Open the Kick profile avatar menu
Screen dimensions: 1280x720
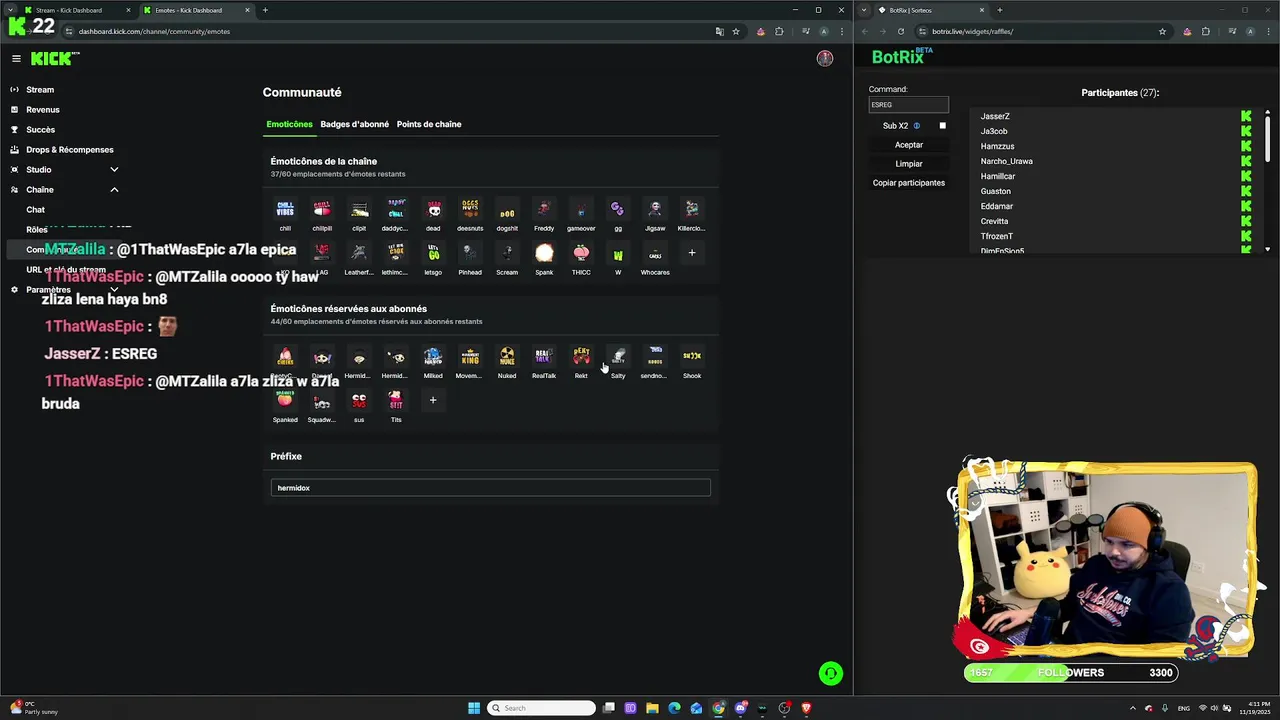click(x=825, y=59)
